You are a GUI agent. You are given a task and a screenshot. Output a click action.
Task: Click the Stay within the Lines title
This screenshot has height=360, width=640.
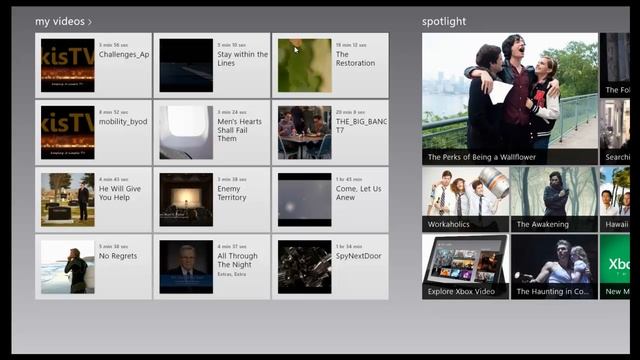(242, 59)
